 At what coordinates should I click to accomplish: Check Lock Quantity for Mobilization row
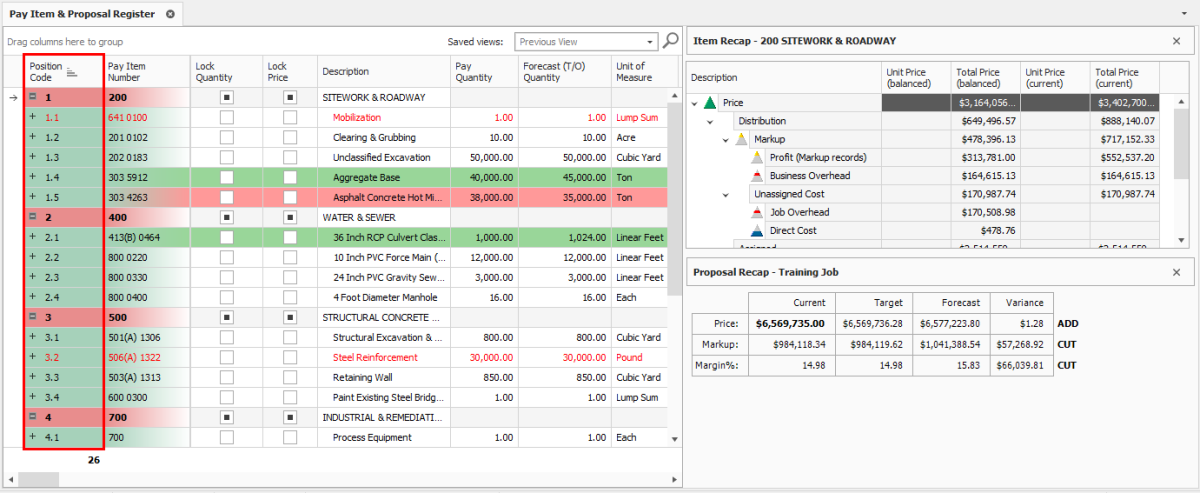tap(227, 118)
